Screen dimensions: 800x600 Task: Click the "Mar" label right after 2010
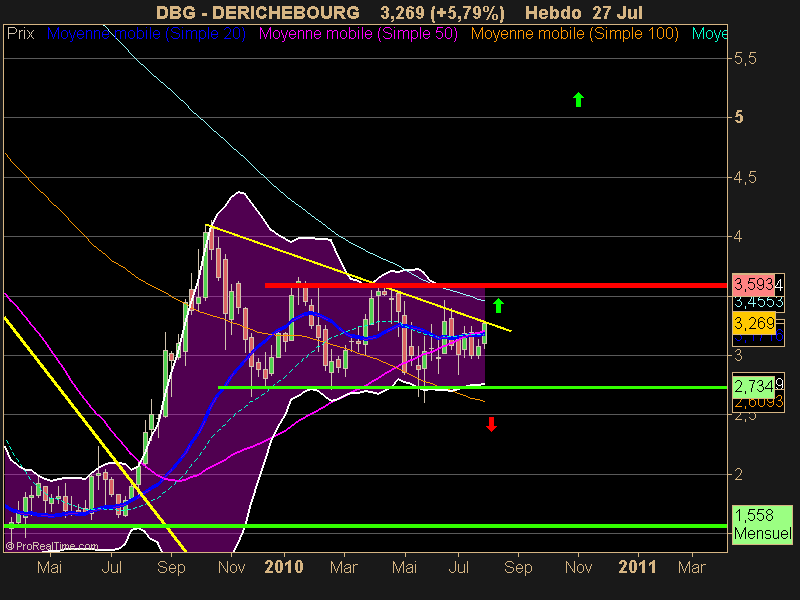click(343, 567)
